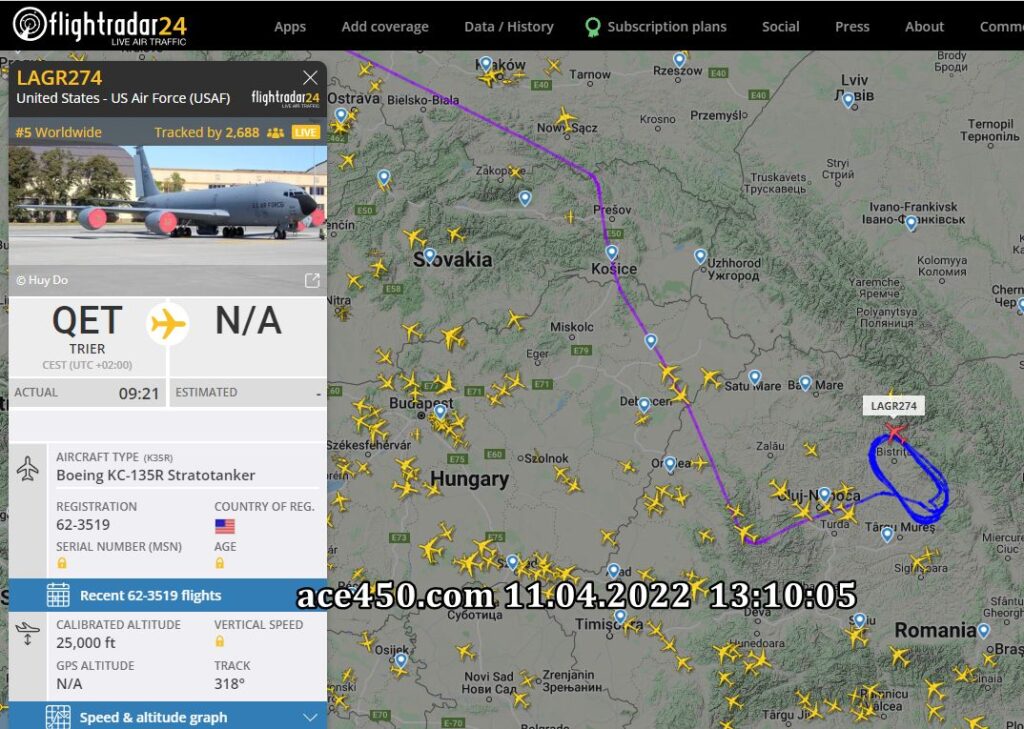Click the airport pin at Budapest
The height and width of the screenshot is (729, 1024).
click(441, 412)
